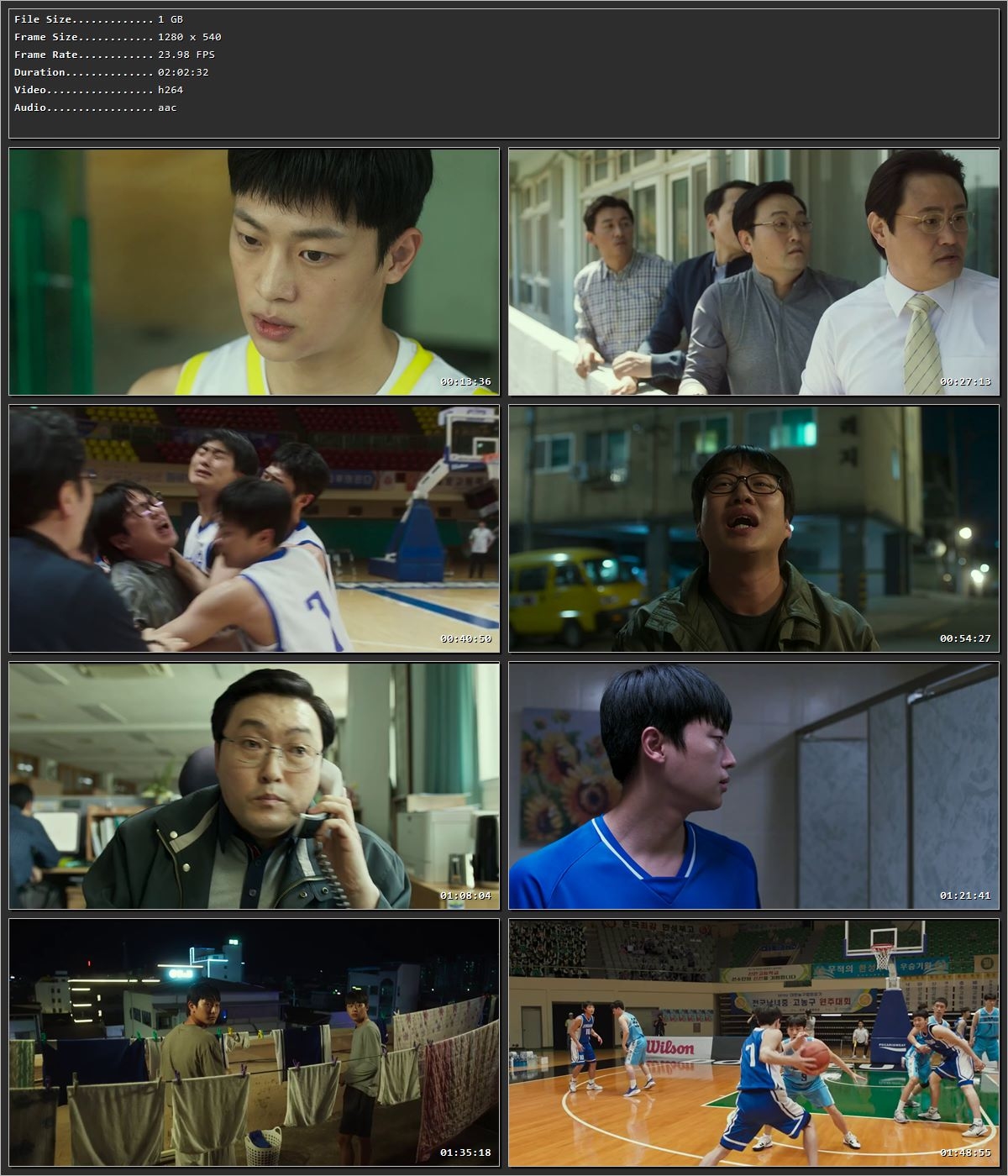View the basketball court screenshot at 01:48:55
This screenshot has width=1008, height=1176.
point(753,1046)
